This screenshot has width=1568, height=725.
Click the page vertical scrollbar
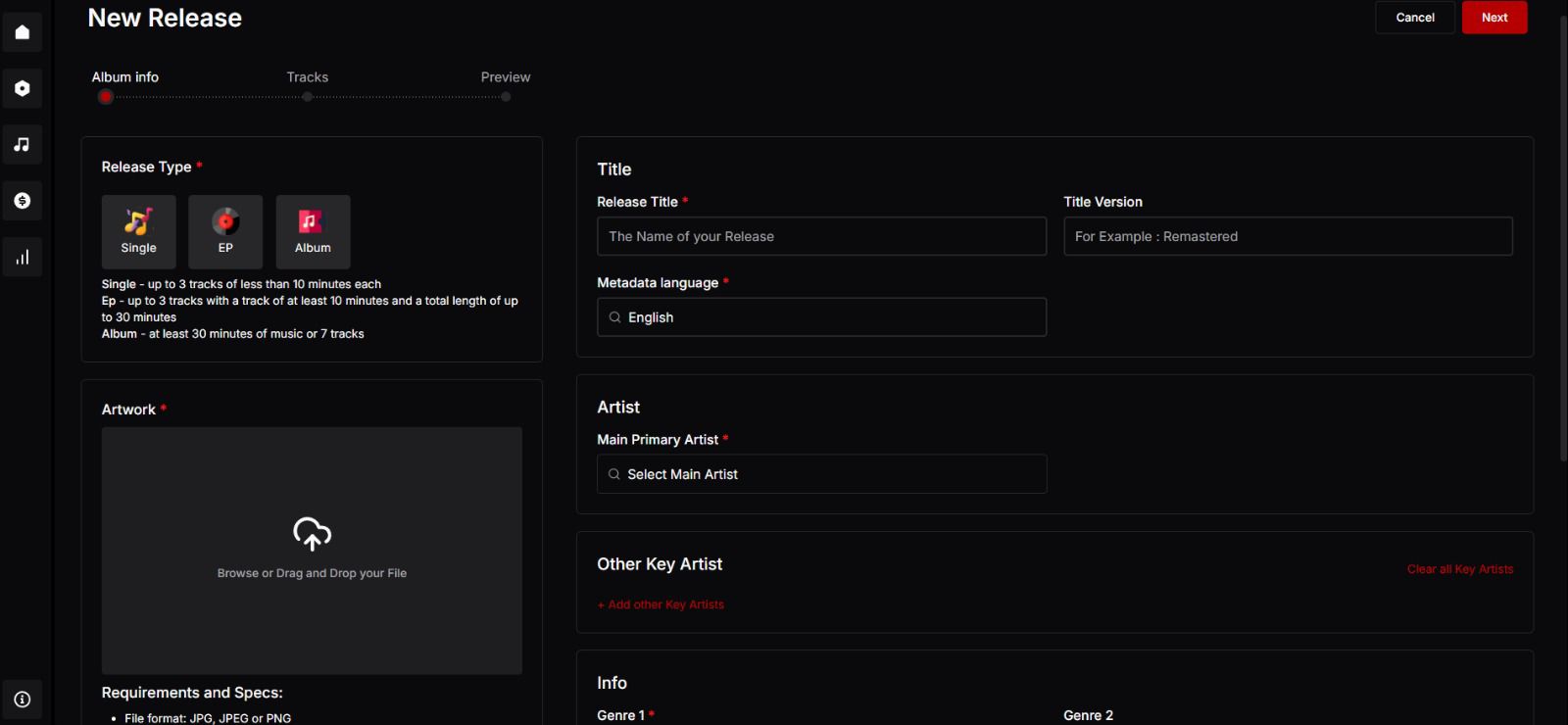point(1563,235)
